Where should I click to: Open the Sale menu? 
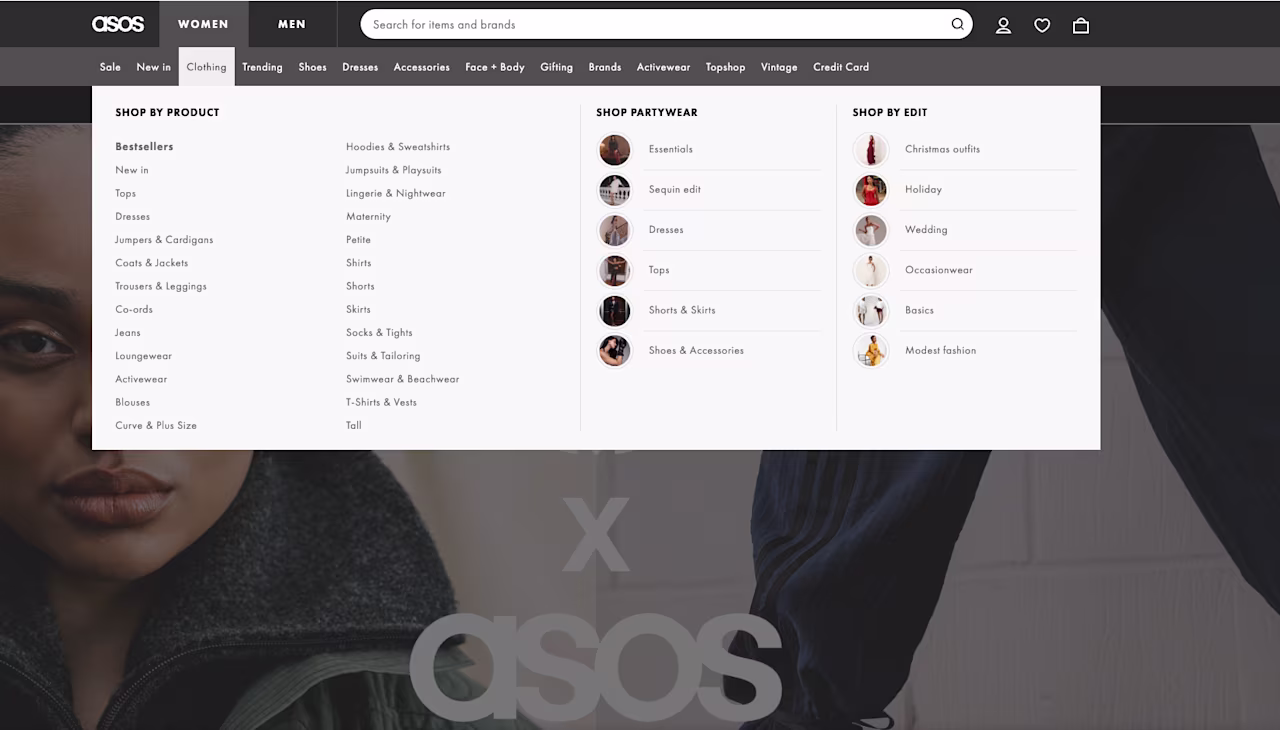(110, 67)
